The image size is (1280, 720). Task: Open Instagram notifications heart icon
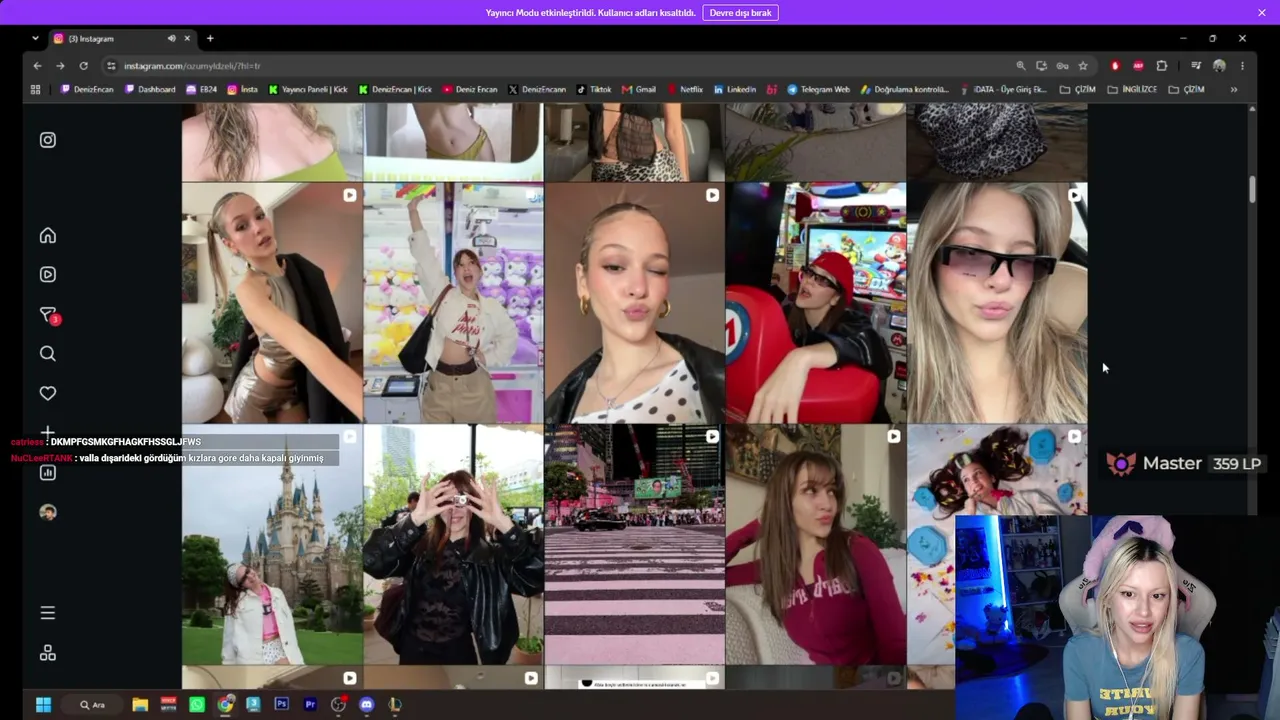tap(48, 393)
